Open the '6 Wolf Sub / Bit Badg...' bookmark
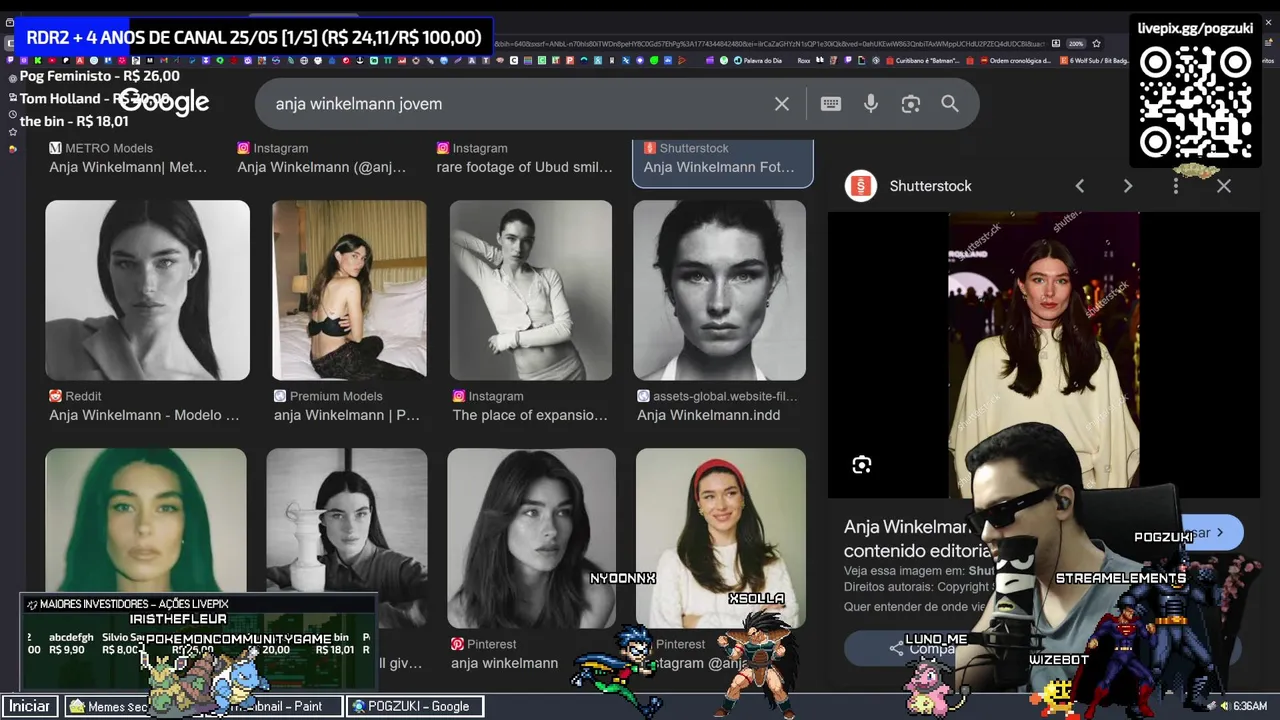This screenshot has height=720, width=1280. [1095, 60]
